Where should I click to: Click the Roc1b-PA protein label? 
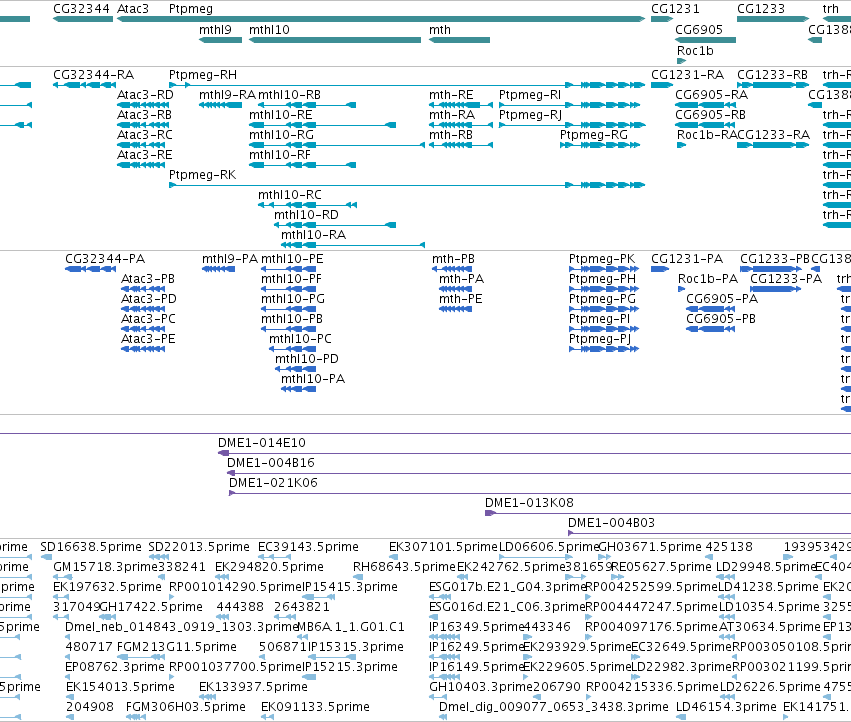[x=708, y=279]
